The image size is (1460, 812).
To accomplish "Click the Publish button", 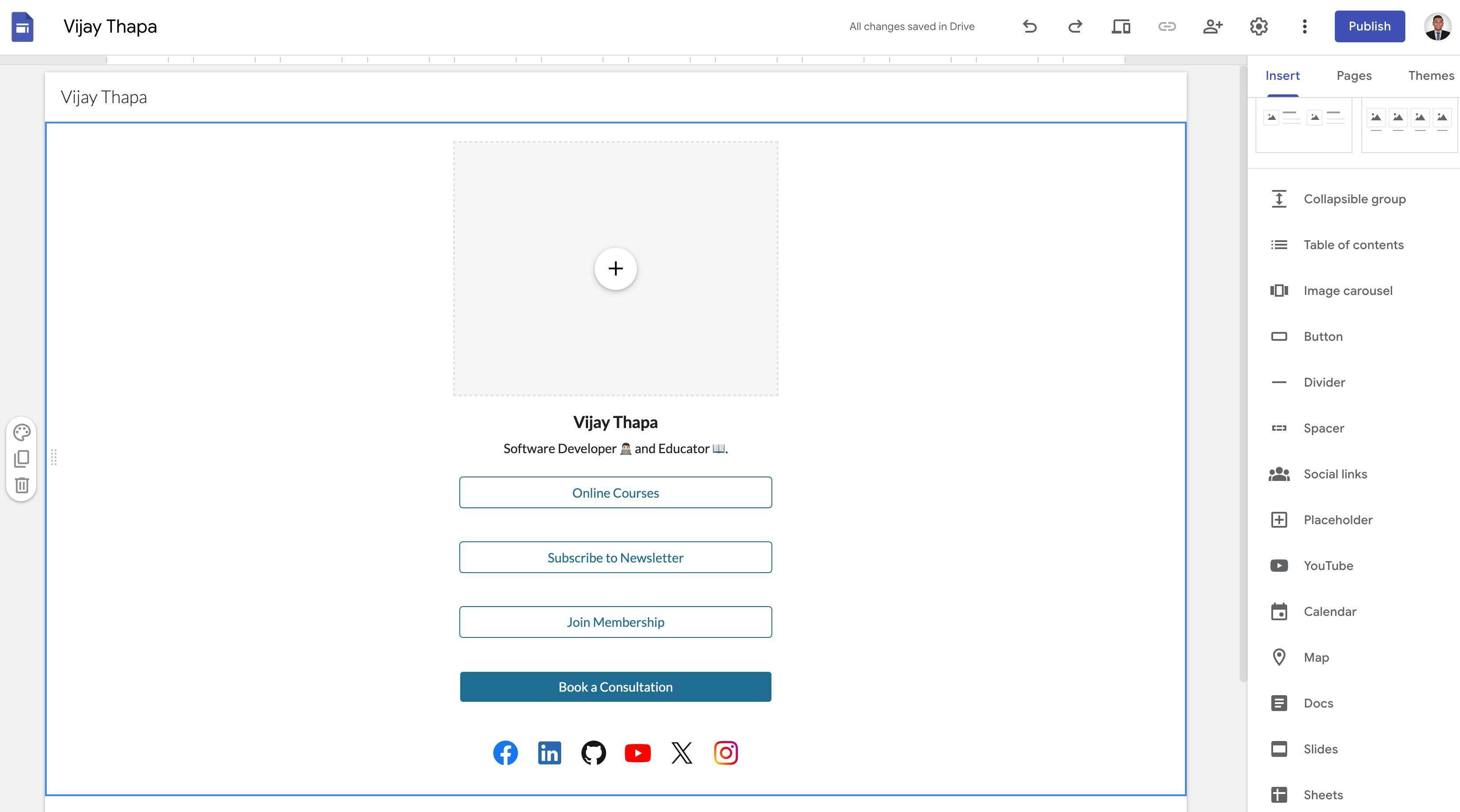I will pos(1369,26).
